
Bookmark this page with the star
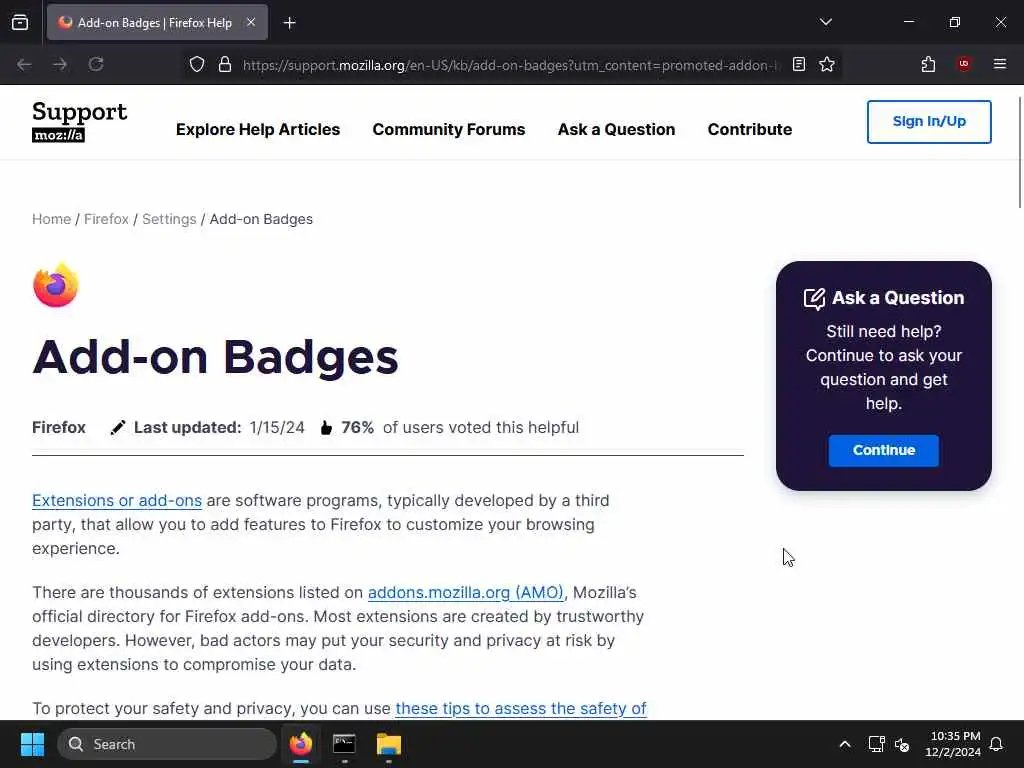tap(827, 64)
